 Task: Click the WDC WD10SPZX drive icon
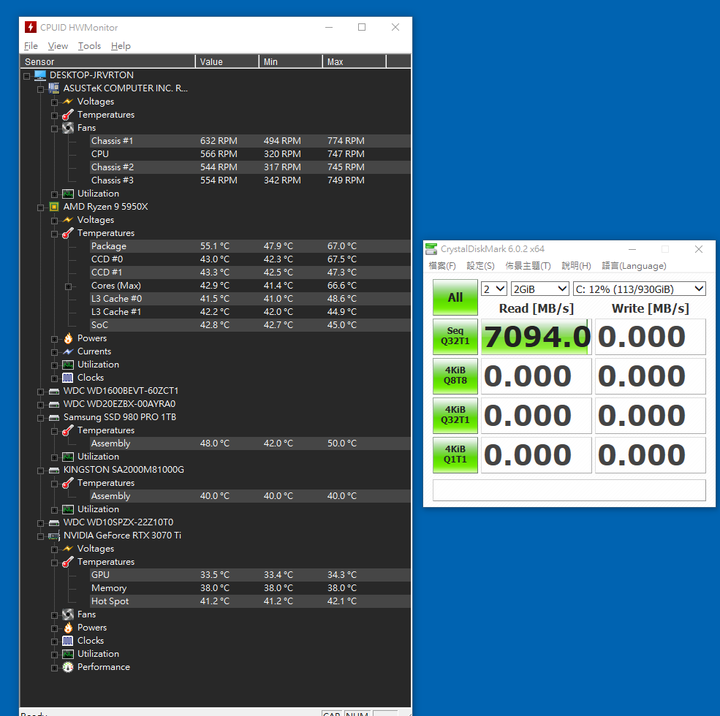point(54,523)
